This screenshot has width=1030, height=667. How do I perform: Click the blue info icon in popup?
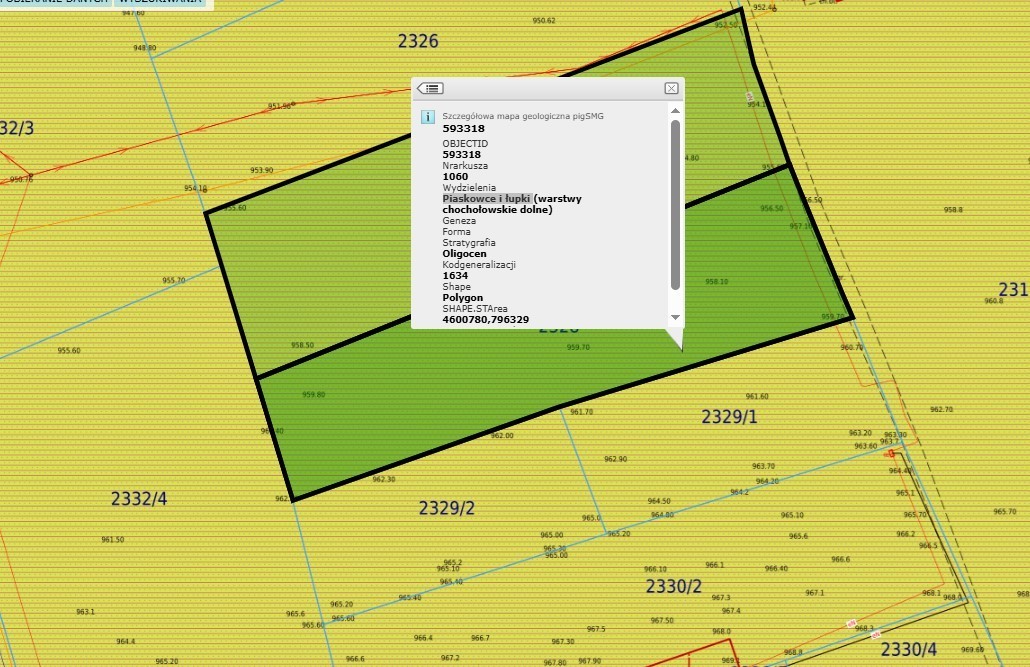(428, 117)
